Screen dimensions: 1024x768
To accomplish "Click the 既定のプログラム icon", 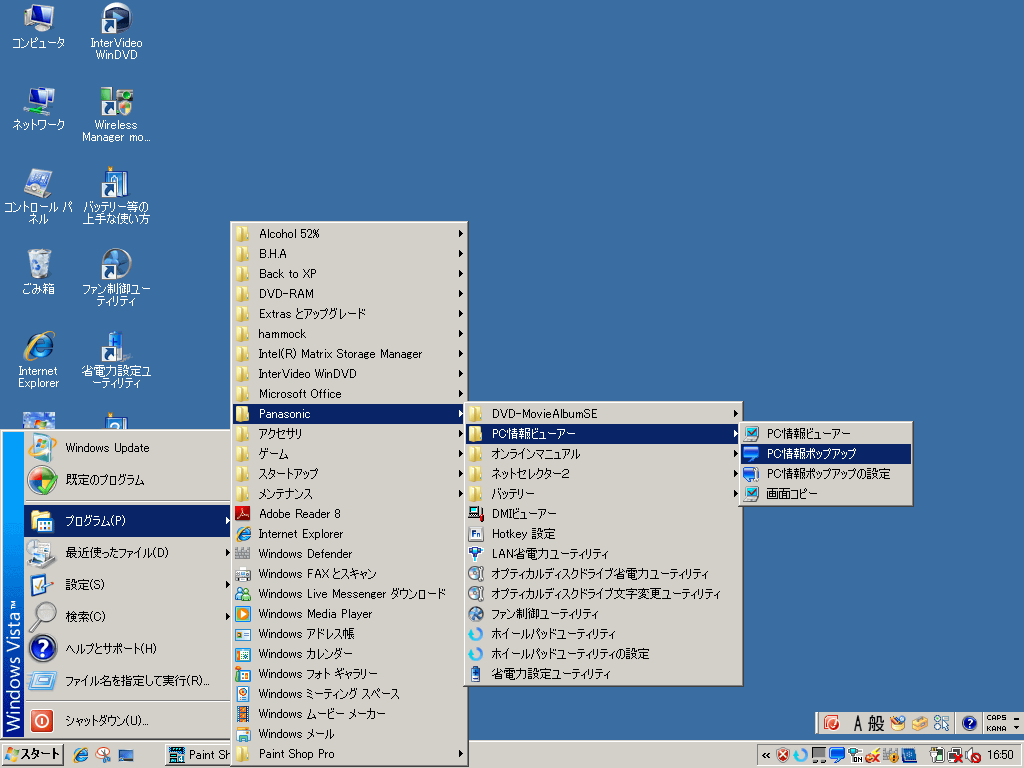I will (41, 480).
